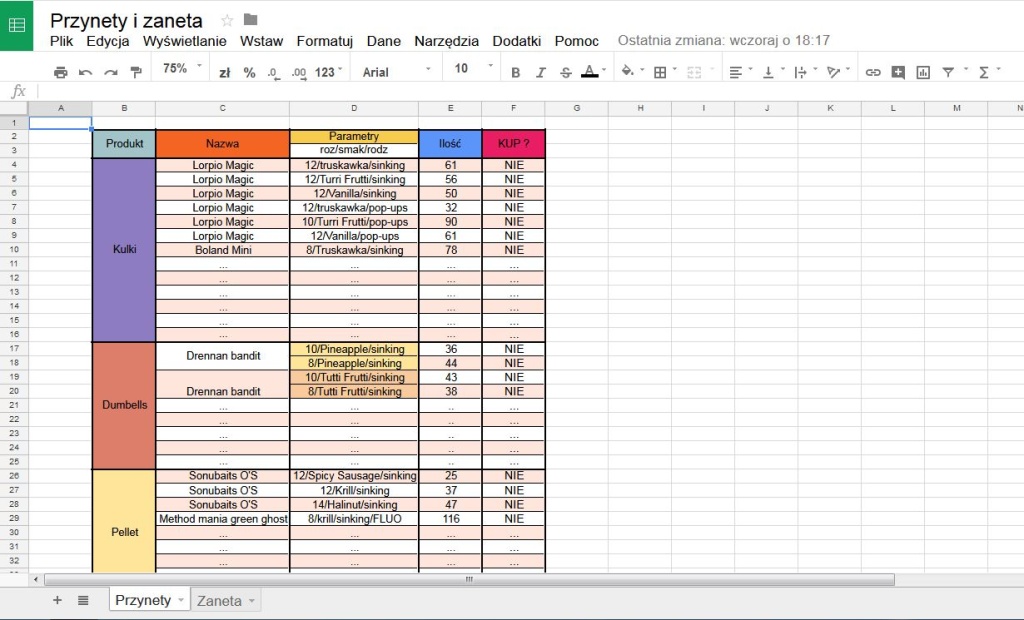Decrease decimal places
This screenshot has width=1024, height=620.
[x=274, y=73]
